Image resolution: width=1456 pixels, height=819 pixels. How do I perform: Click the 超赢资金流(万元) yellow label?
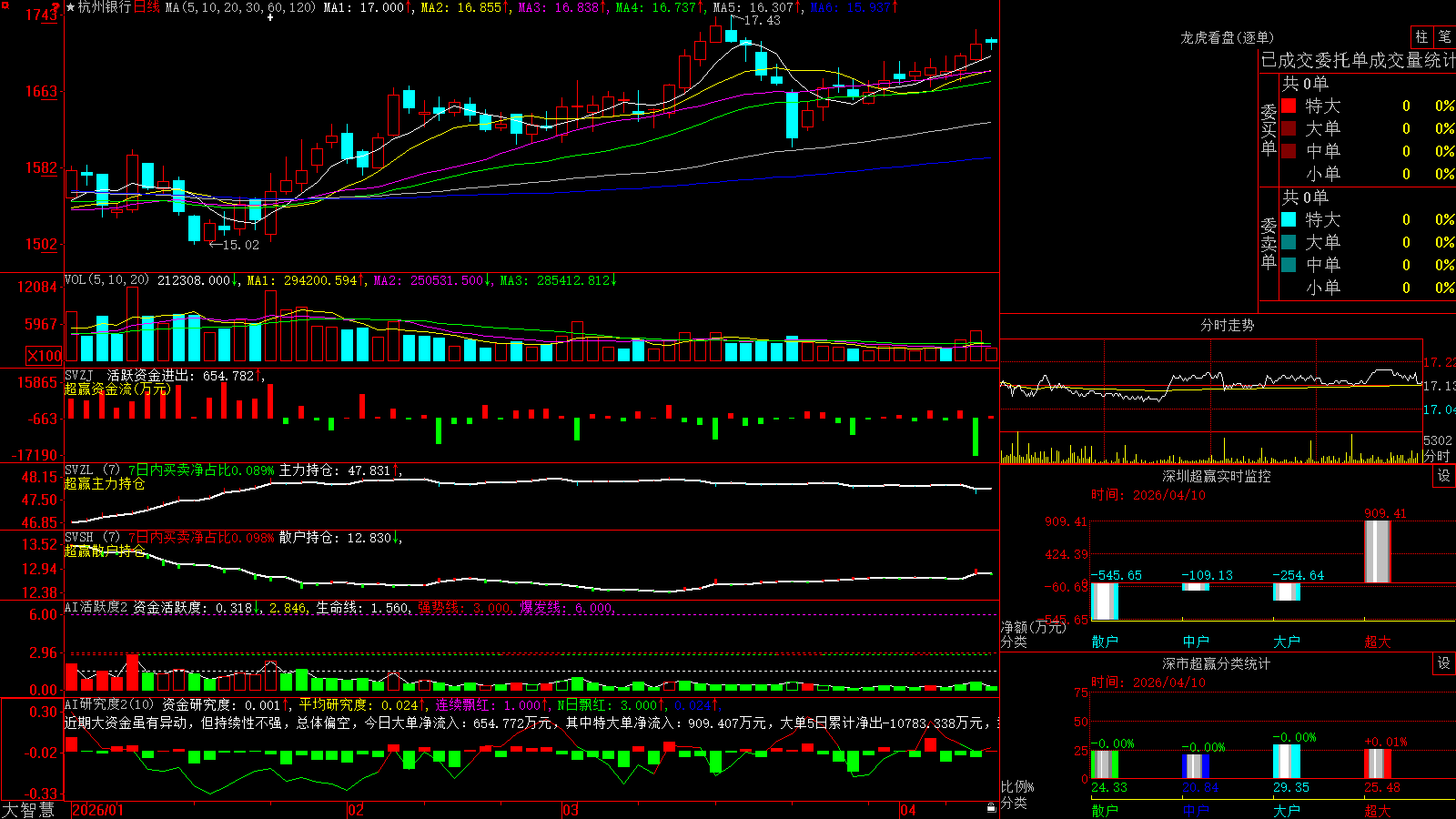[117, 389]
